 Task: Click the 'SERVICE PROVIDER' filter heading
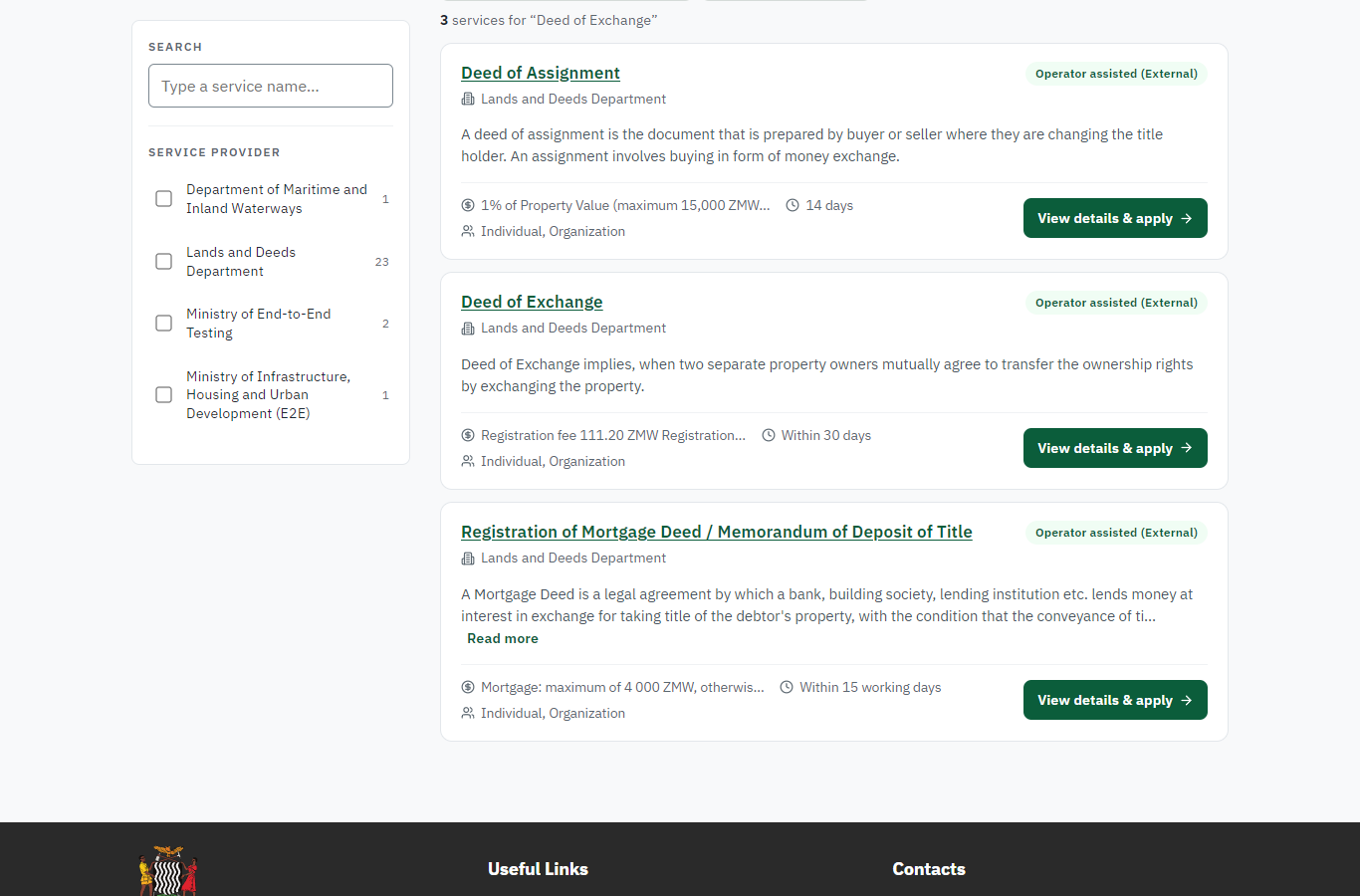click(x=214, y=152)
